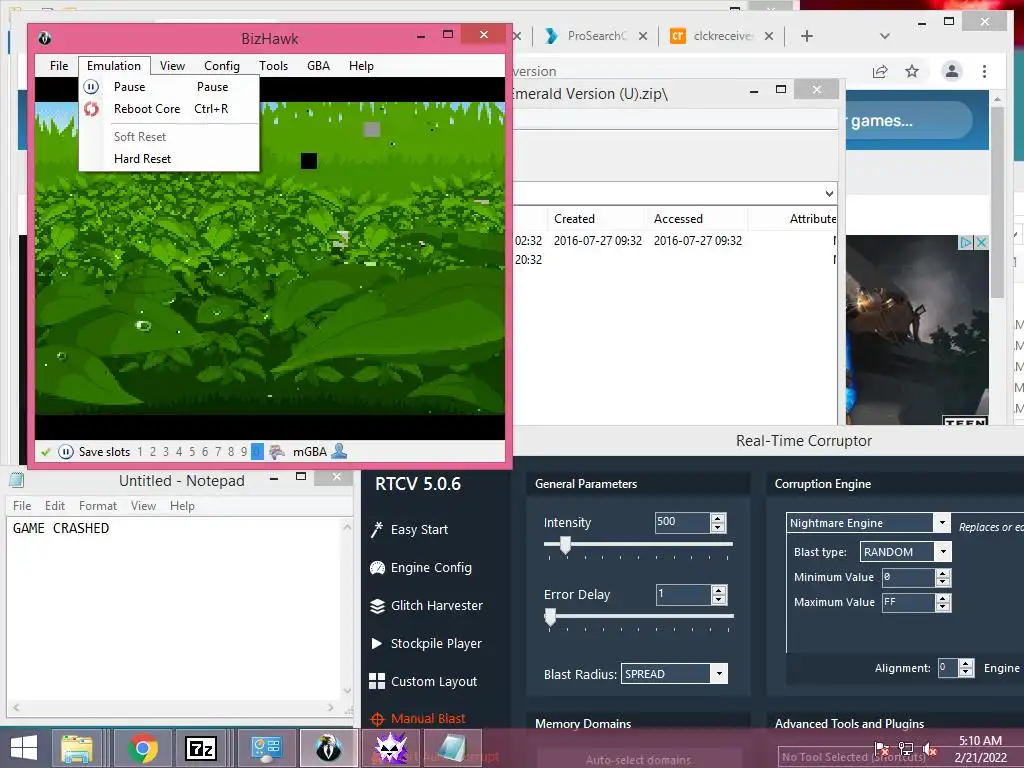Click the Intensity value field showing 500
Image resolution: width=1024 pixels, height=768 pixels.
(682, 522)
